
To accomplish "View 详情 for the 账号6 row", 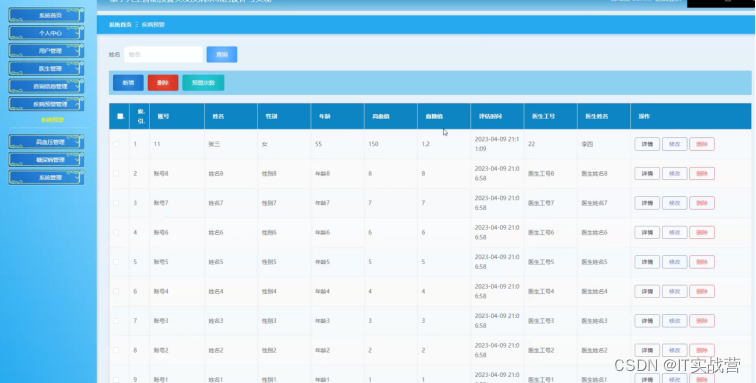I will (x=647, y=232).
